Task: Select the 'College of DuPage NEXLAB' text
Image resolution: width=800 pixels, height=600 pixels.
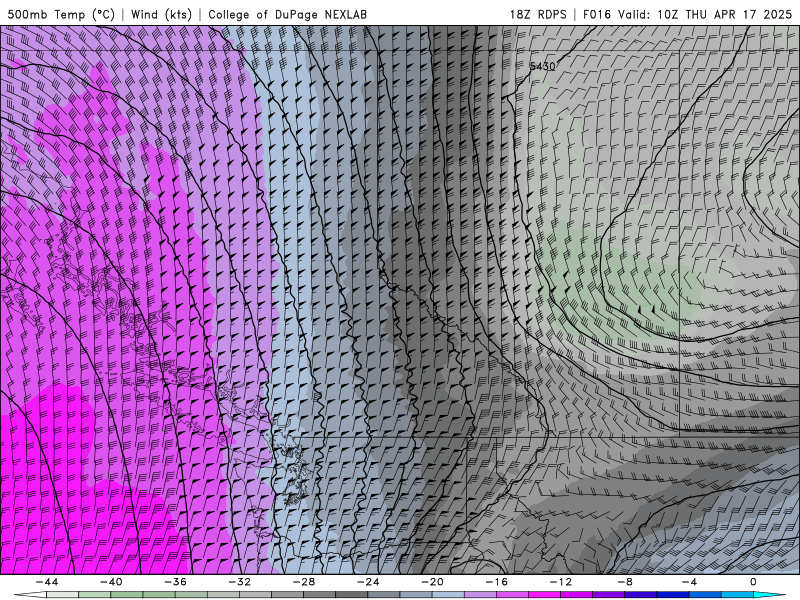Action: coord(287,14)
